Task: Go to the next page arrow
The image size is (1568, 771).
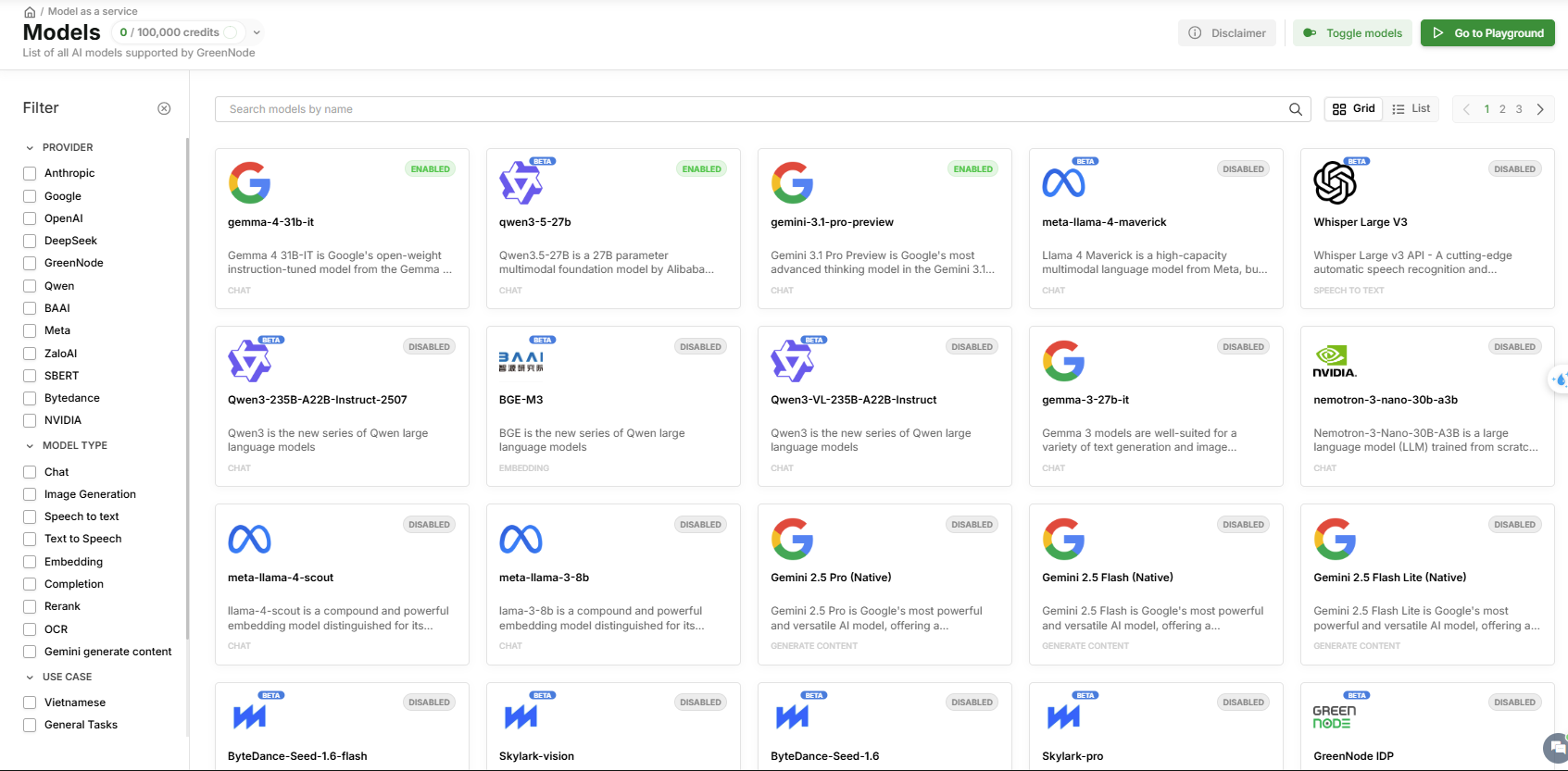Action: click(1540, 109)
